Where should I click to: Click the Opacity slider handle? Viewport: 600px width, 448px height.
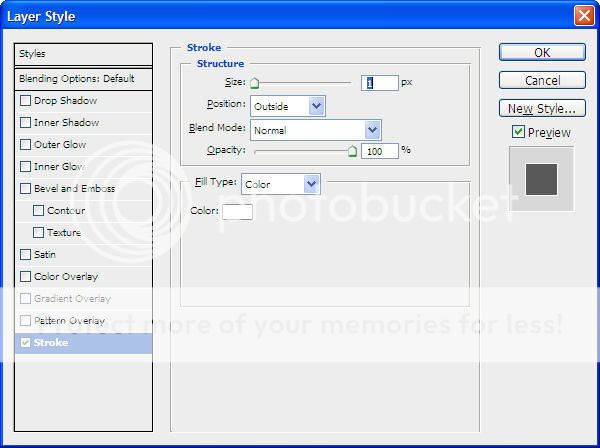pyautogui.click(x=352, y=151)
